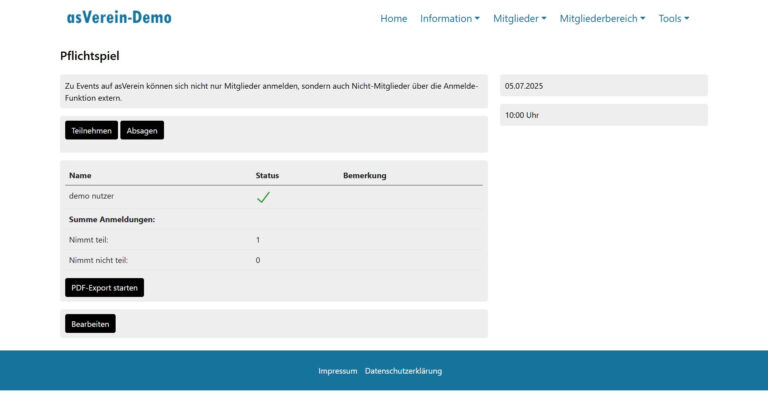768x396 pixels.
Task: Click the green checkmark status icon
Action: (263, 197)
